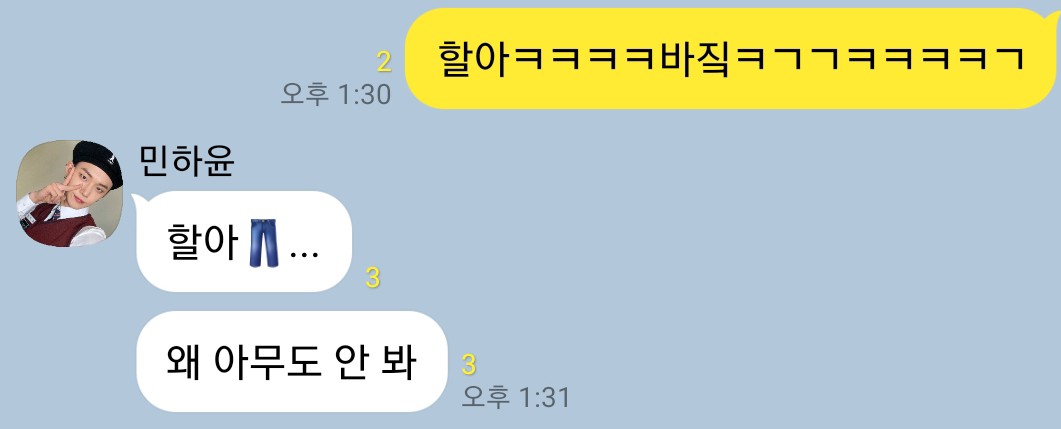This screenshot has width=1061, height=429.
Task: Click the 오후 1:31 timestamp
Action: tap(516, 397)
